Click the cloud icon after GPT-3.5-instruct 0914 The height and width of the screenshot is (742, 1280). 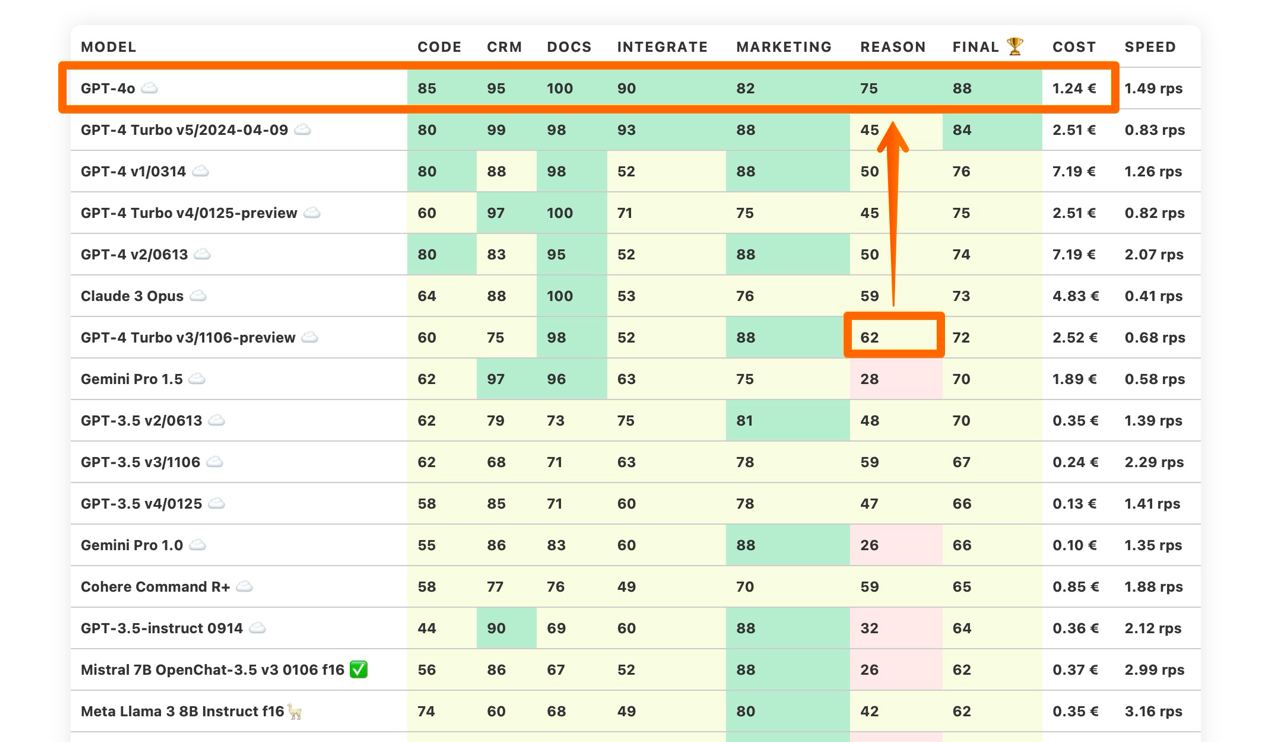point(257,628)
